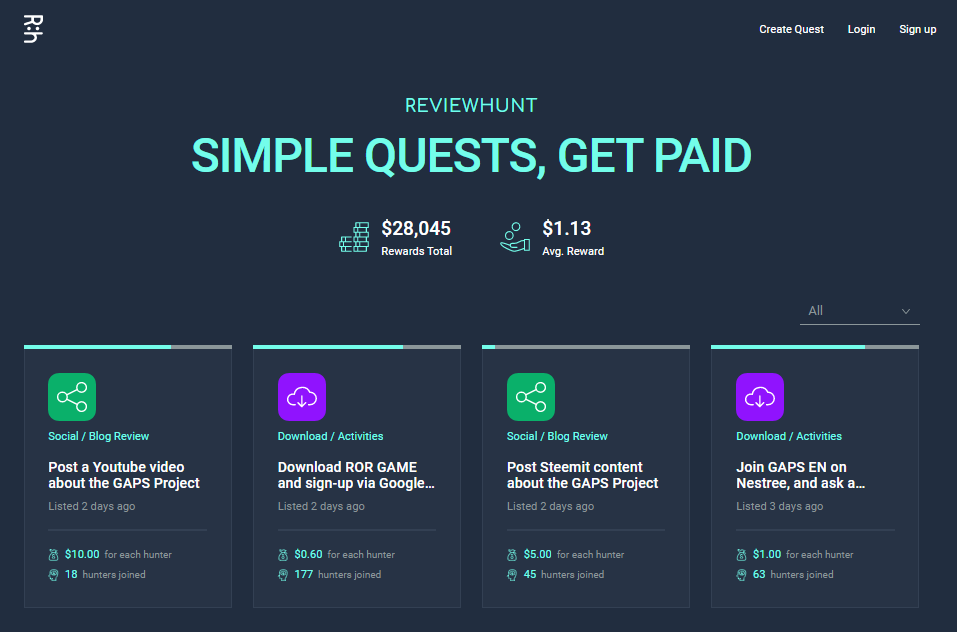Click the money bag icon beside $10.00
The width and height of the screenshot is (957, 632).
(x=54, y=555)
